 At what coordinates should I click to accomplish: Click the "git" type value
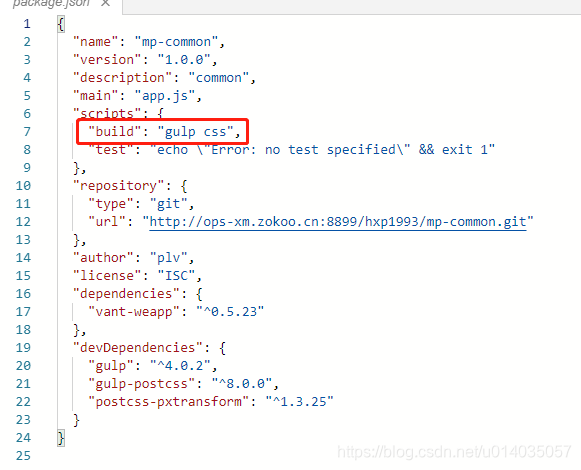coord(169,204)
